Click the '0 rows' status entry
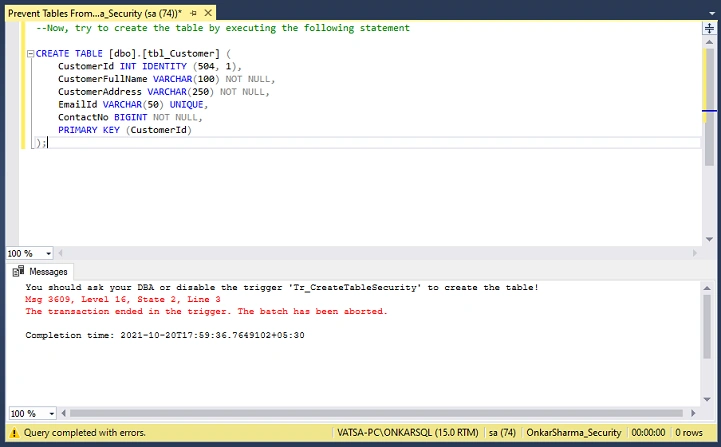The width and height of the screenshot is (721, 447). click(x=688, y=433)
